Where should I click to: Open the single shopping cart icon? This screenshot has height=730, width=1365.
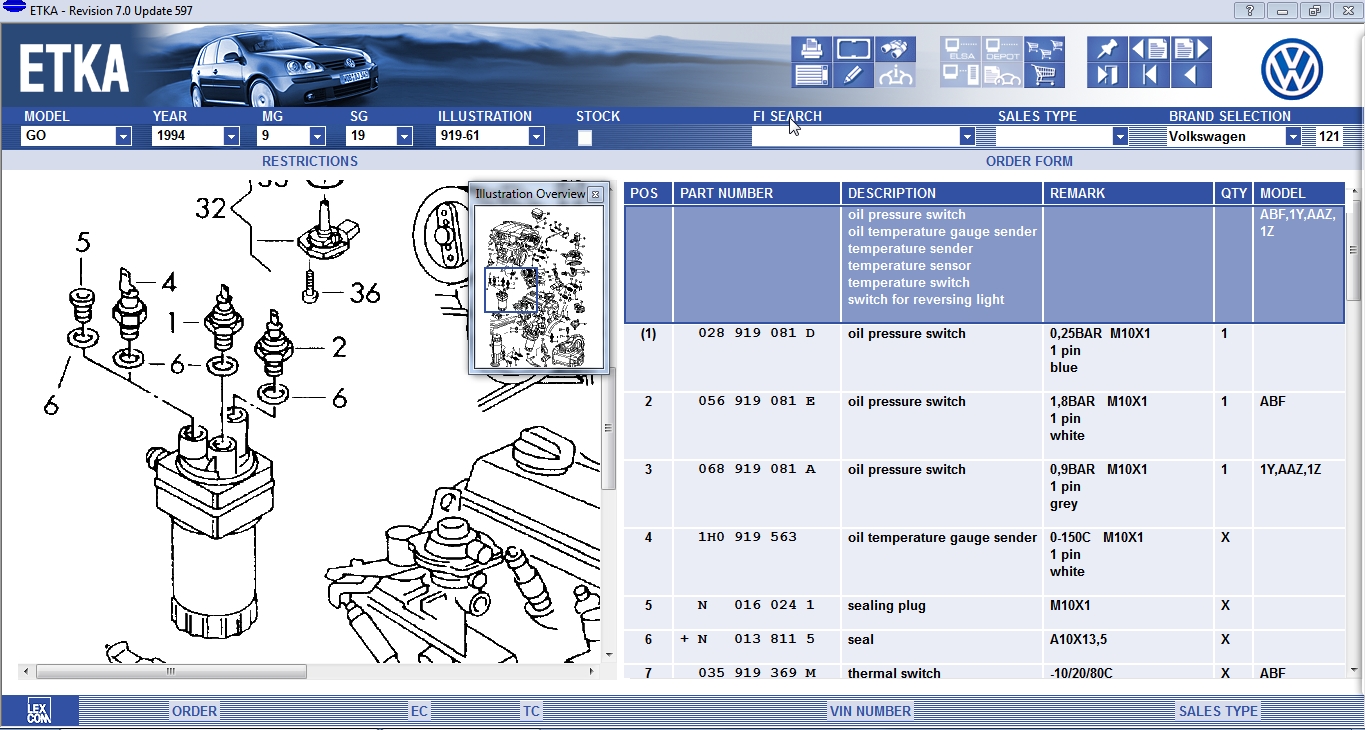[x=1045, y=75]
